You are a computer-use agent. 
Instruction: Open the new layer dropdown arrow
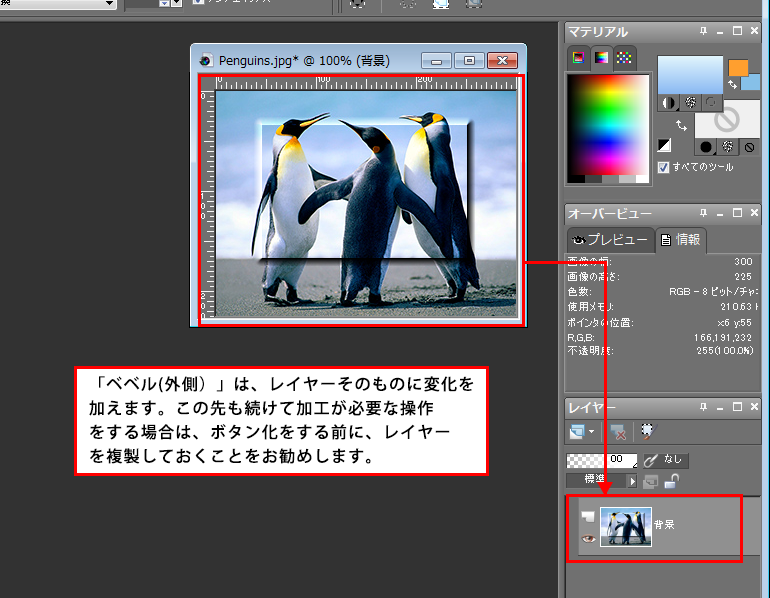591,432
